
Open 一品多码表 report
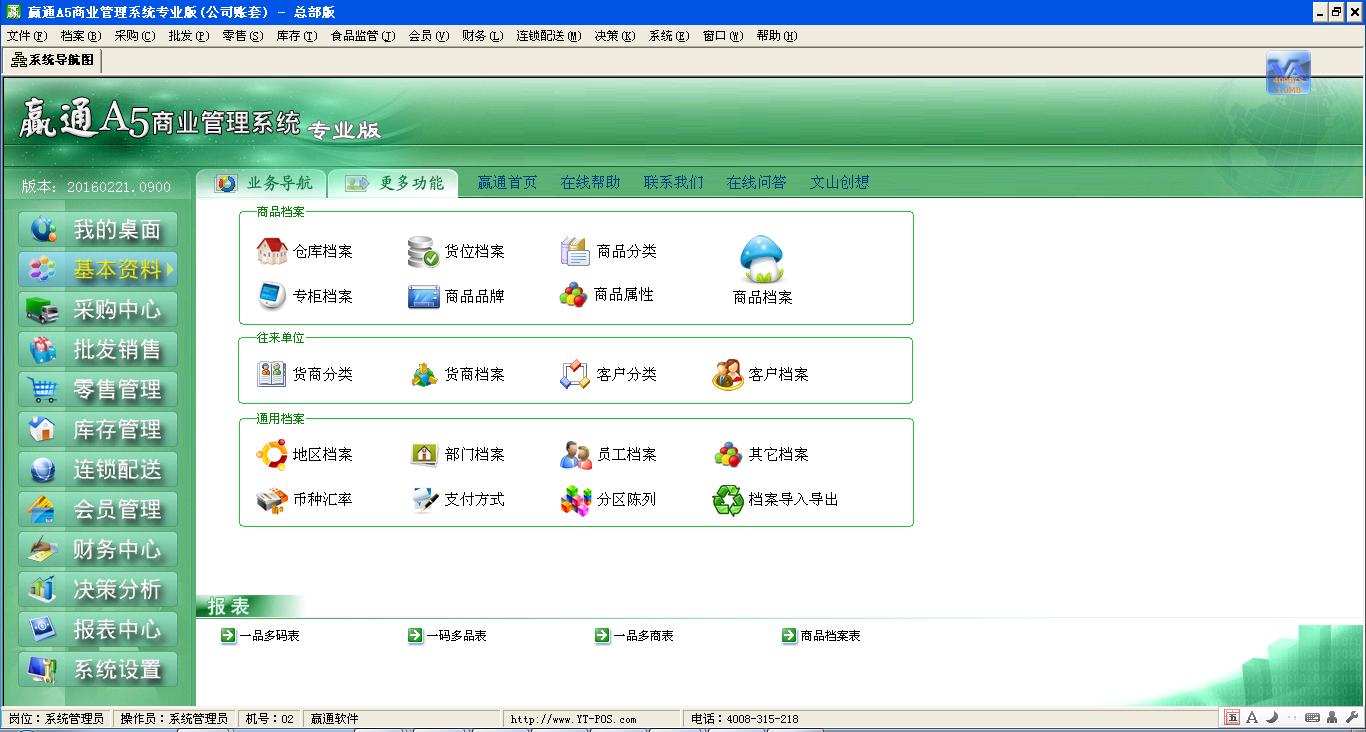pyautogui.click(x=260, y=636)
